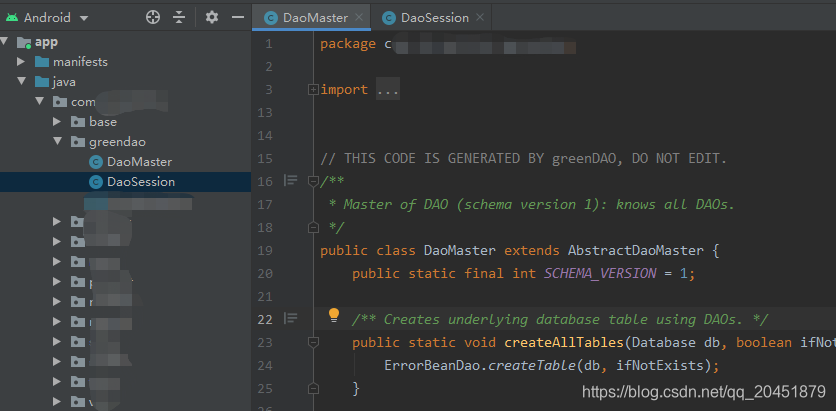Click DaoMaster class name in declaration

(x=460, y=251)
